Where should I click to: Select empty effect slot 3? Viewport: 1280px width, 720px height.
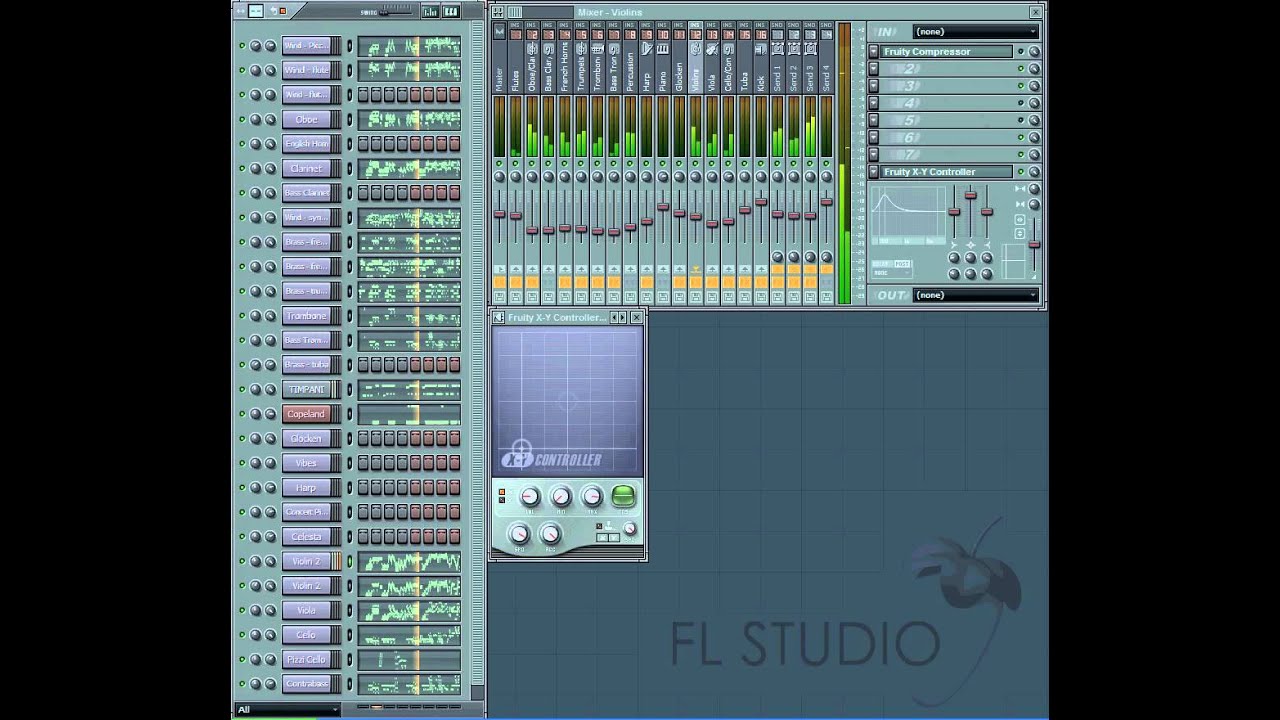tap(947, 86)
